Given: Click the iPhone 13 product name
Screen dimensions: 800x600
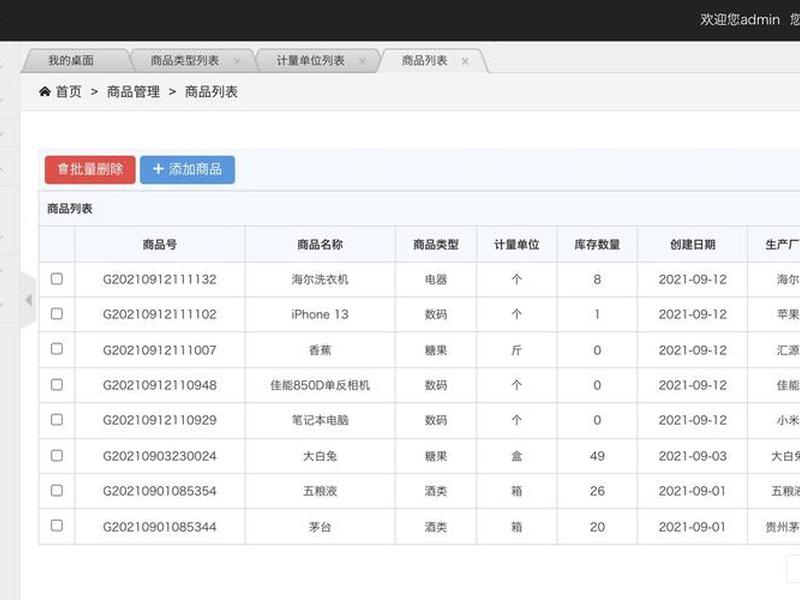Looking at the screenshot, I should [x=320, y=314].
